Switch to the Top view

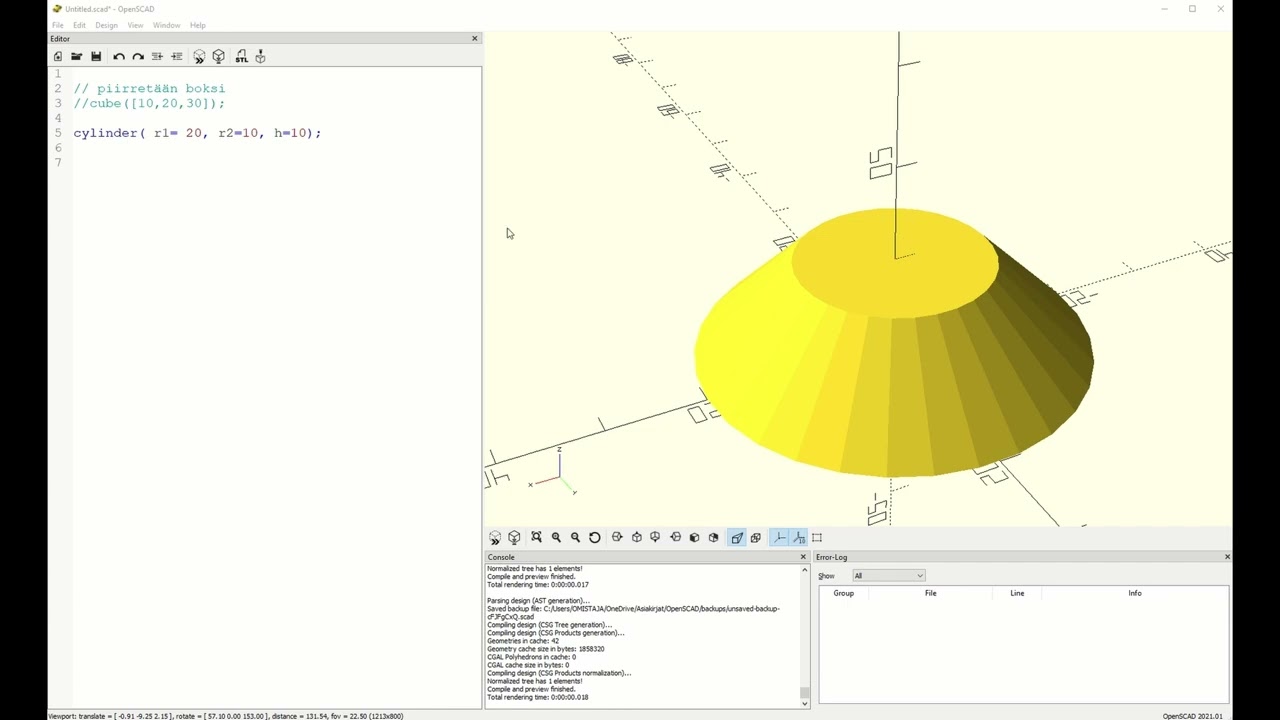pyautogui.click(x=637, y=538)
